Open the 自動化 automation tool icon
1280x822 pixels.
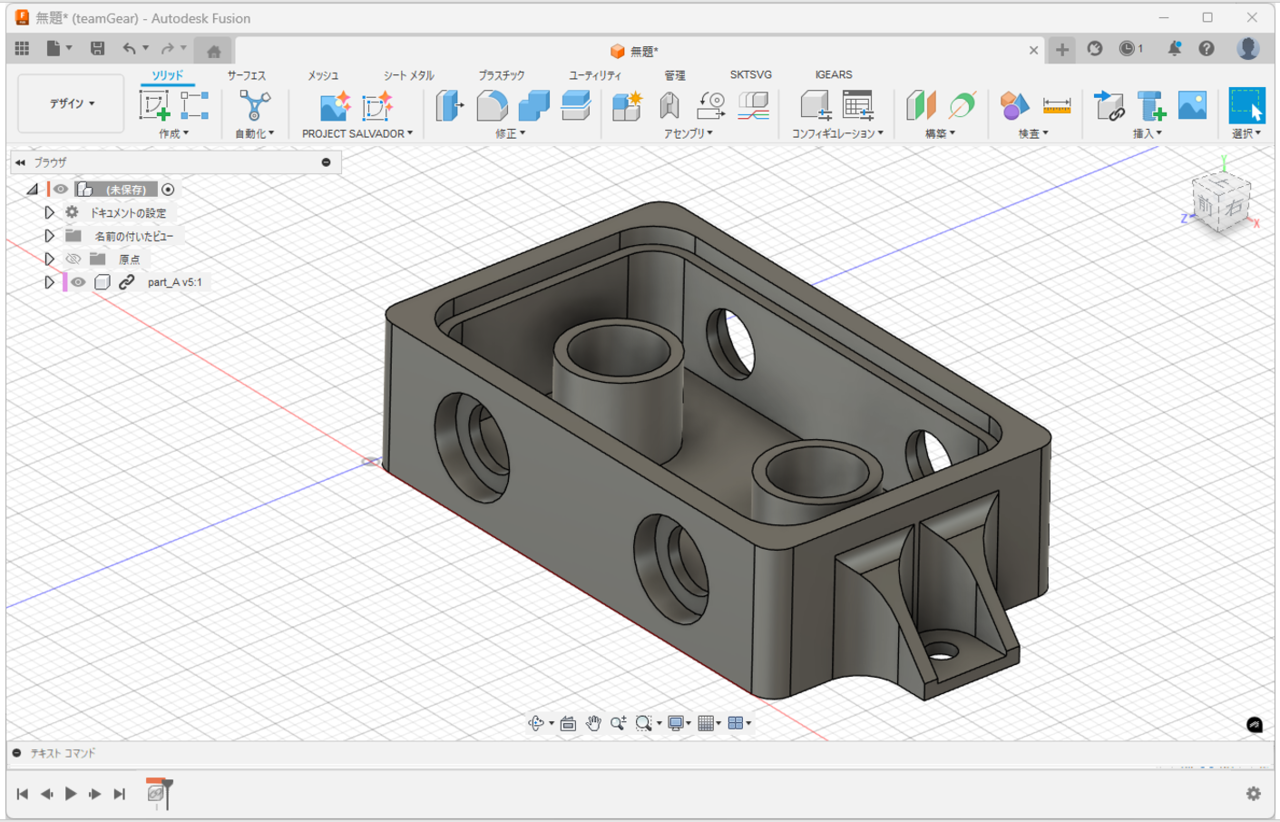tap(254, 104)
